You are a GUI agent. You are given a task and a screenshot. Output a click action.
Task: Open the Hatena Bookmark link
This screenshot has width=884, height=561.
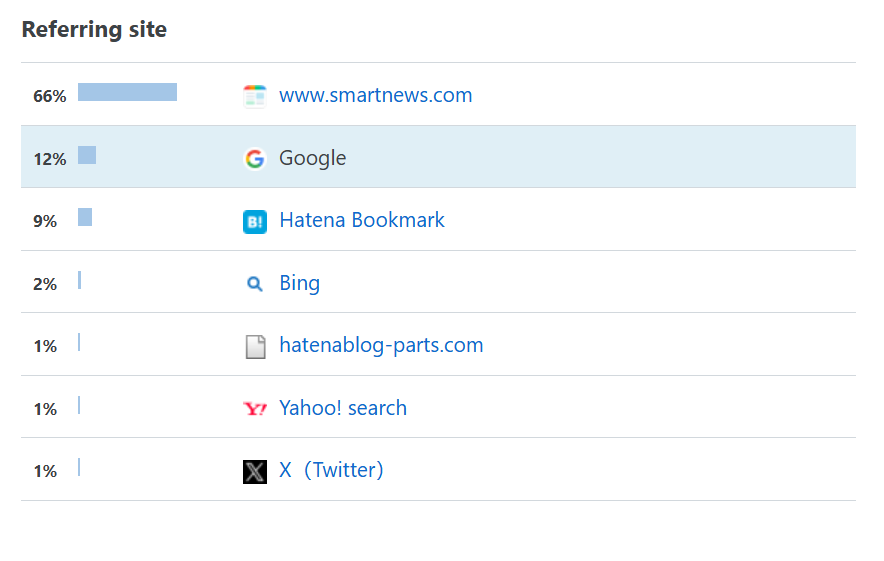tap(362, 220)
